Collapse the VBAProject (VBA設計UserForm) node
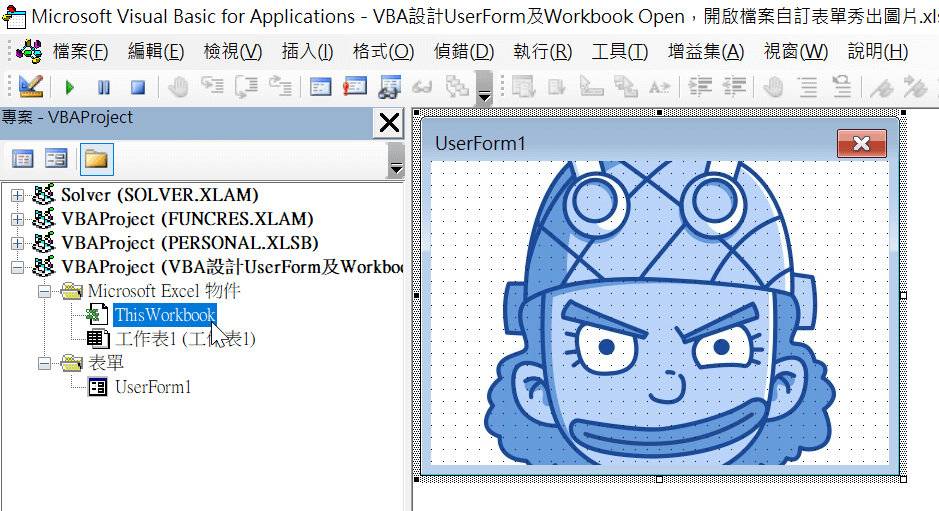This screenshot has height=511, width=939. coord(17,267)
